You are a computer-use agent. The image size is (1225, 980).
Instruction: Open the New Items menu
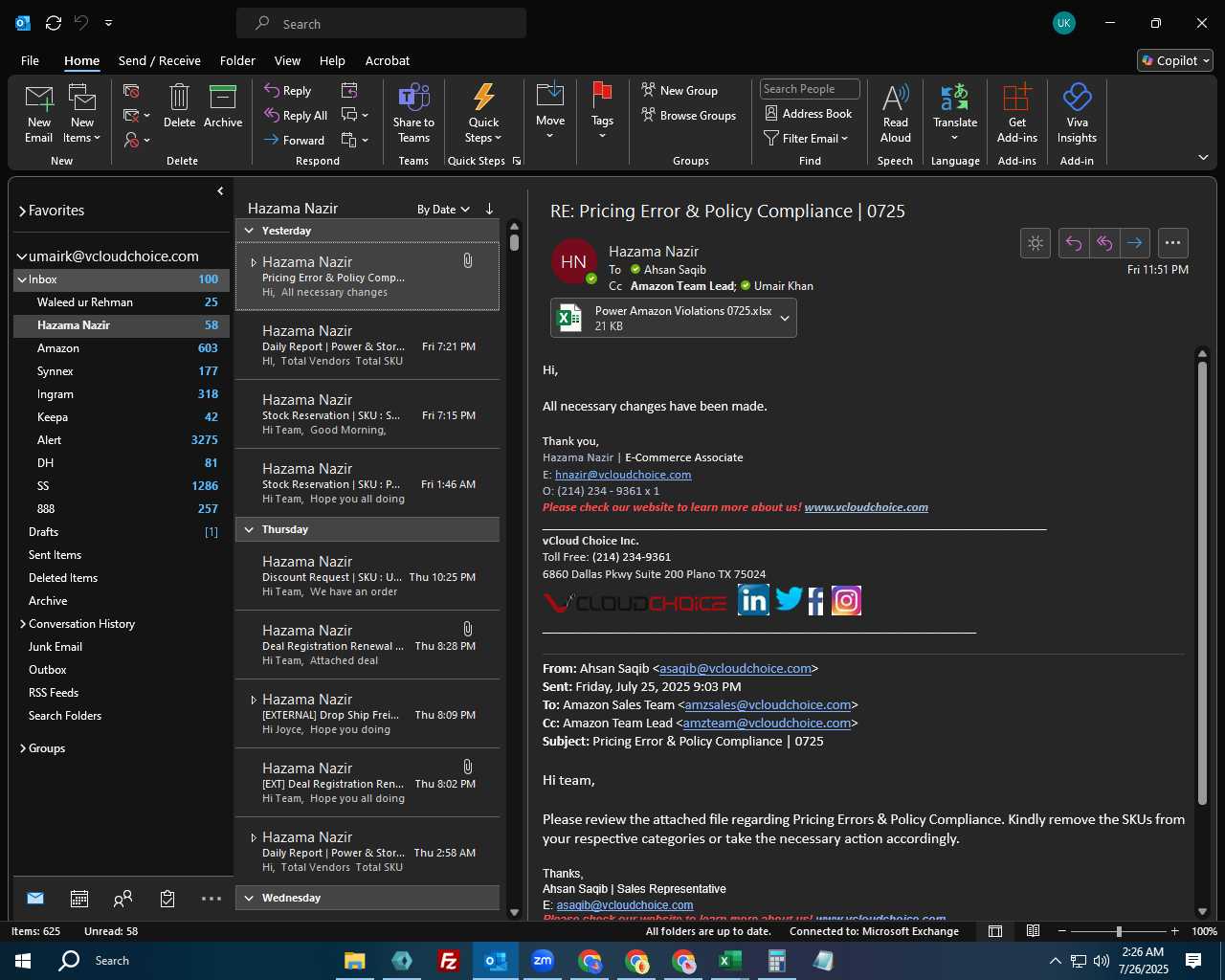82,114
